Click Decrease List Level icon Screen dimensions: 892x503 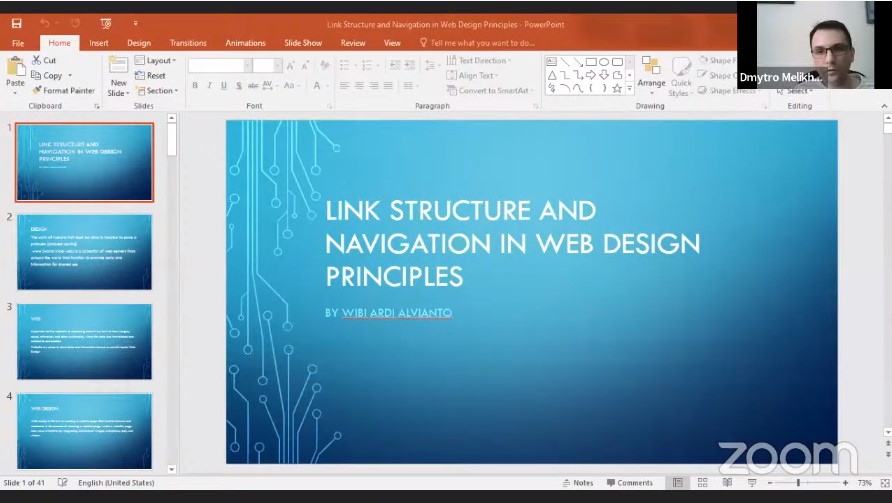coord(395,65)
